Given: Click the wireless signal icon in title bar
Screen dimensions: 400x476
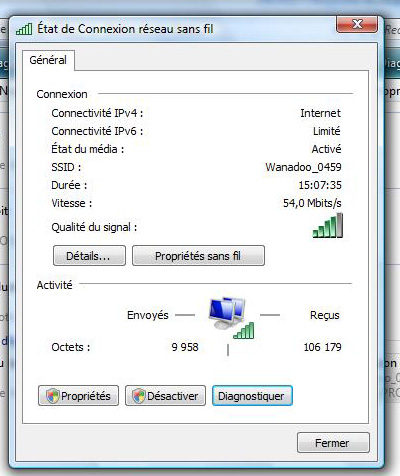Looking at the screenshot, I should (x=24, y=29).
